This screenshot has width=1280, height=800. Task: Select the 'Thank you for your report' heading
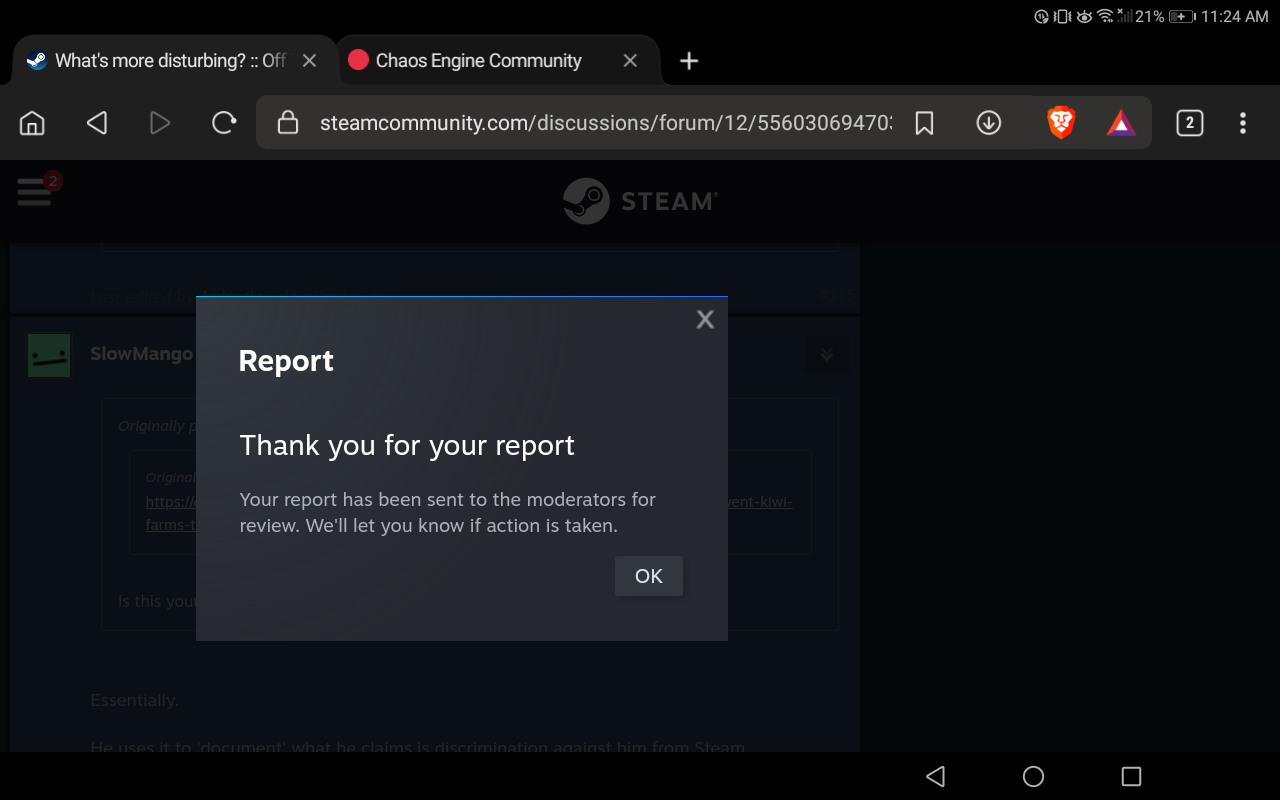click(407, 445)
